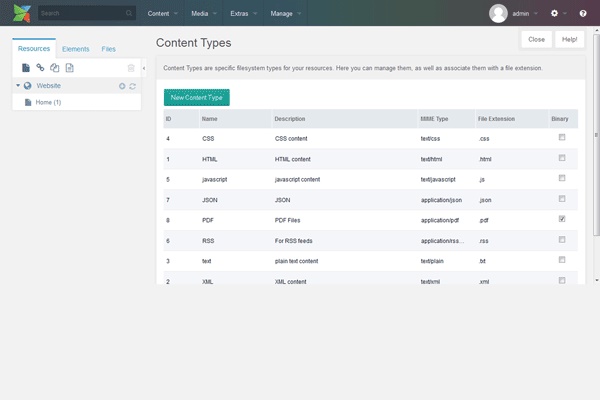Sort by the ID column header
This screenshot has width=600, height=400.
(181, 119)
